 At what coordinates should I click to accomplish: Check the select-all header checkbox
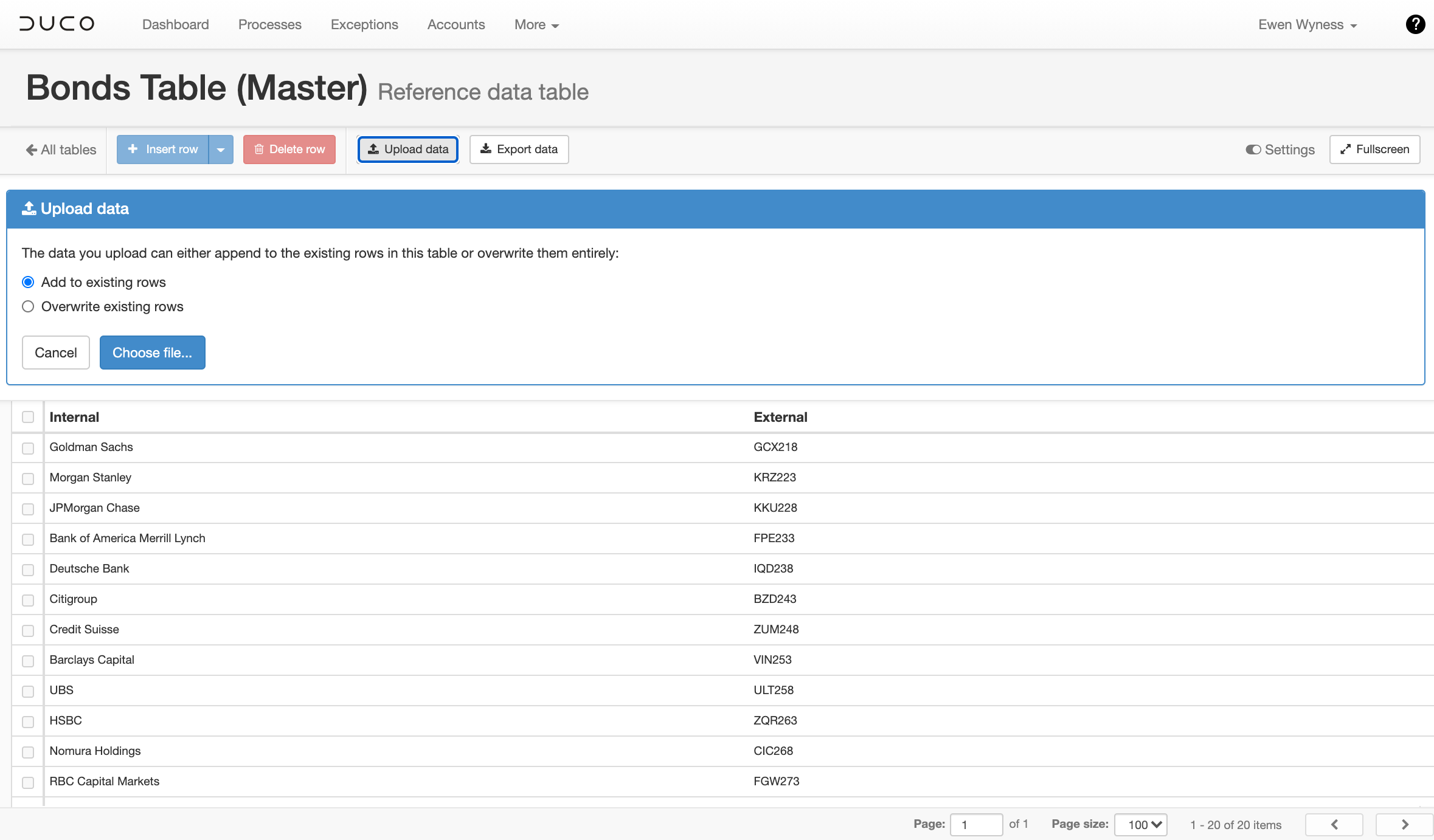pyautogui.click(x=28, y=417)
